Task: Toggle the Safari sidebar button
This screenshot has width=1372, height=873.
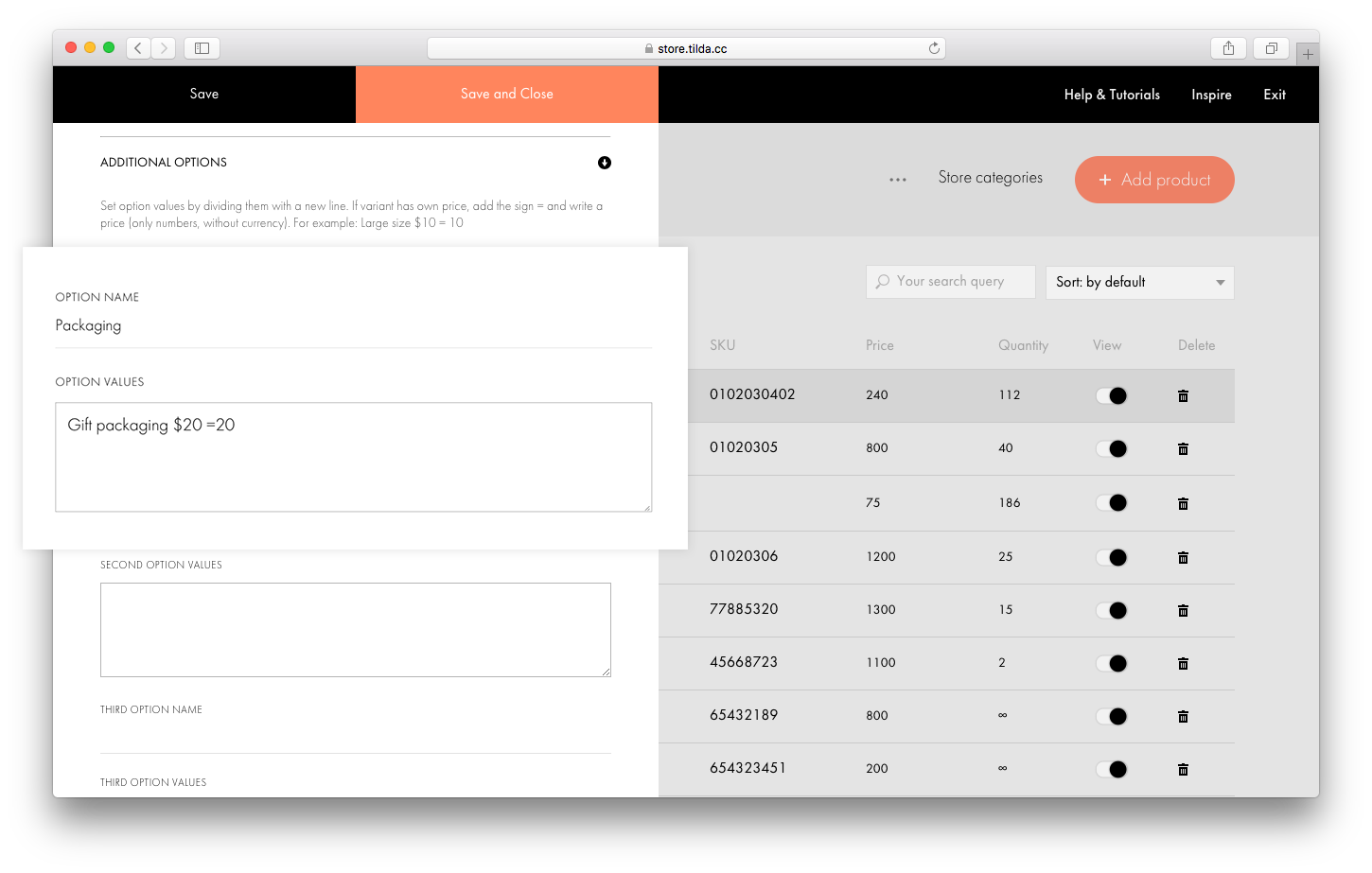Action: (202, 48)
